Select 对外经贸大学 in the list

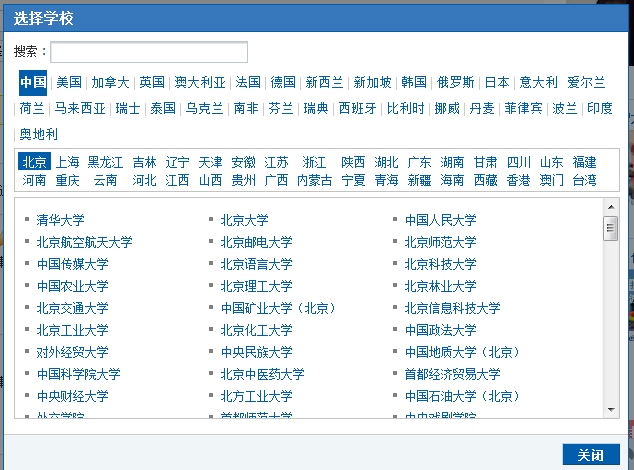click(x=72, y=352)
